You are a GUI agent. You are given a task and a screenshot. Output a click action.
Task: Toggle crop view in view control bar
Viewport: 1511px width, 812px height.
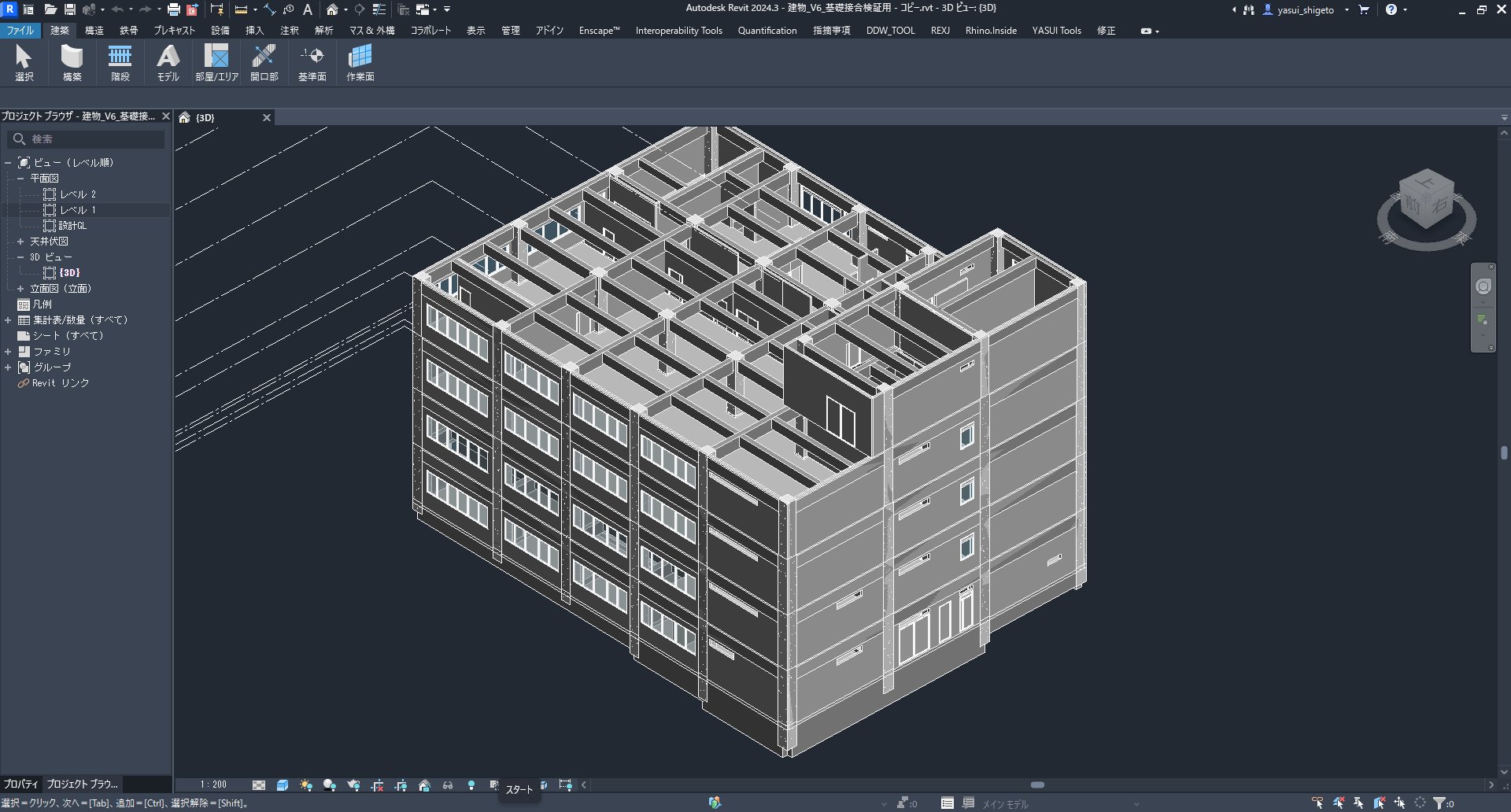pos(377,784)
